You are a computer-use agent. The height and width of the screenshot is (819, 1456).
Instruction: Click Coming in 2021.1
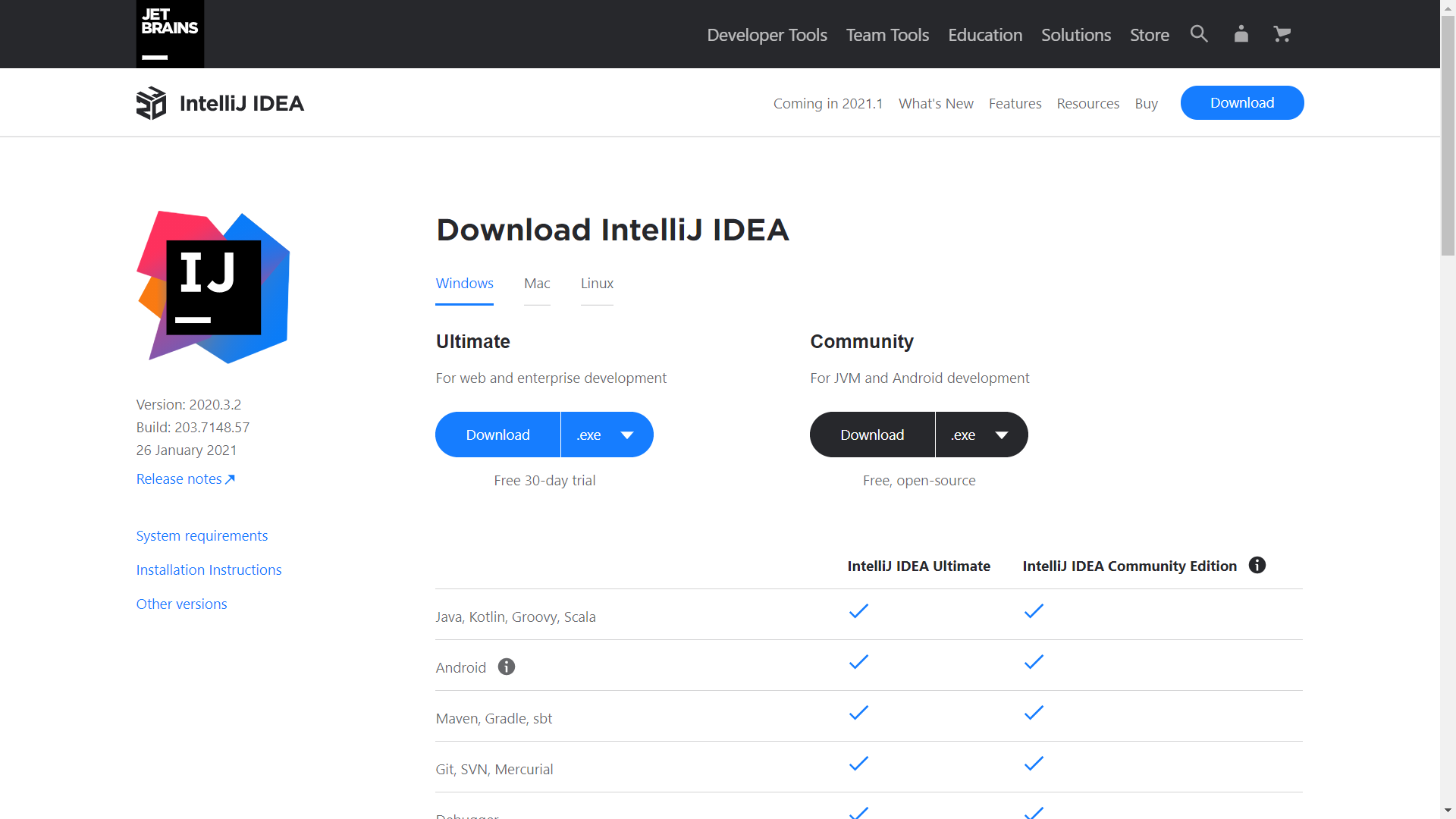pos(827,103)
